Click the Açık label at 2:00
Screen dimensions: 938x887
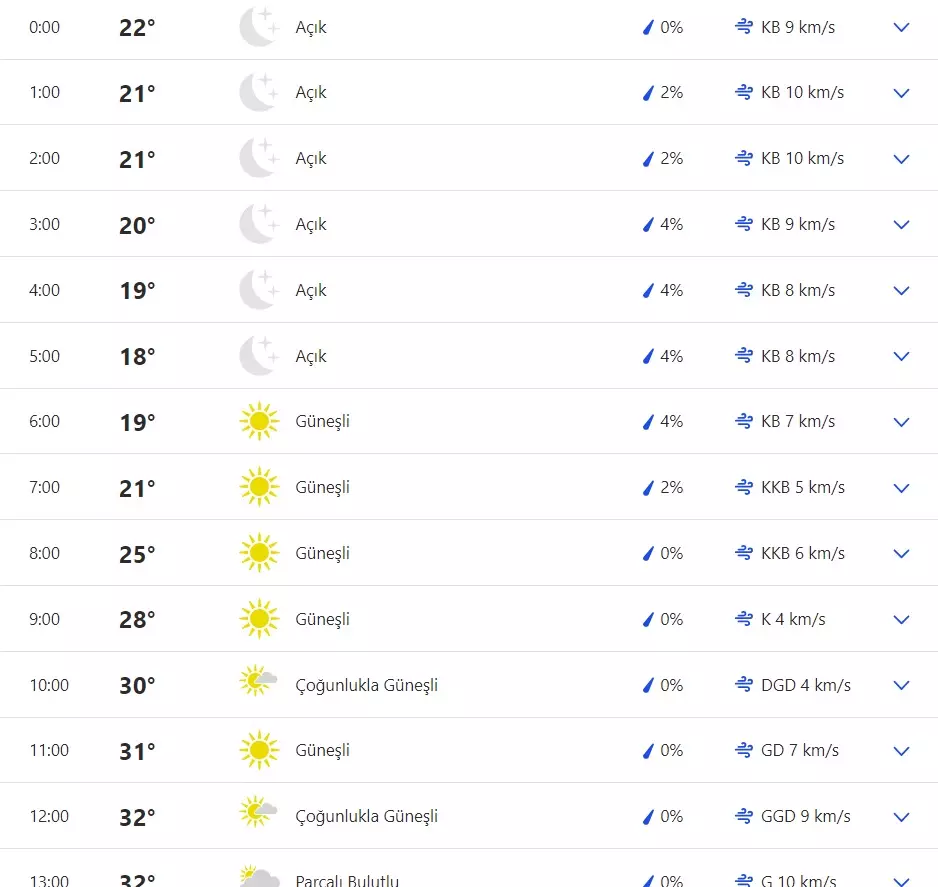310,158
